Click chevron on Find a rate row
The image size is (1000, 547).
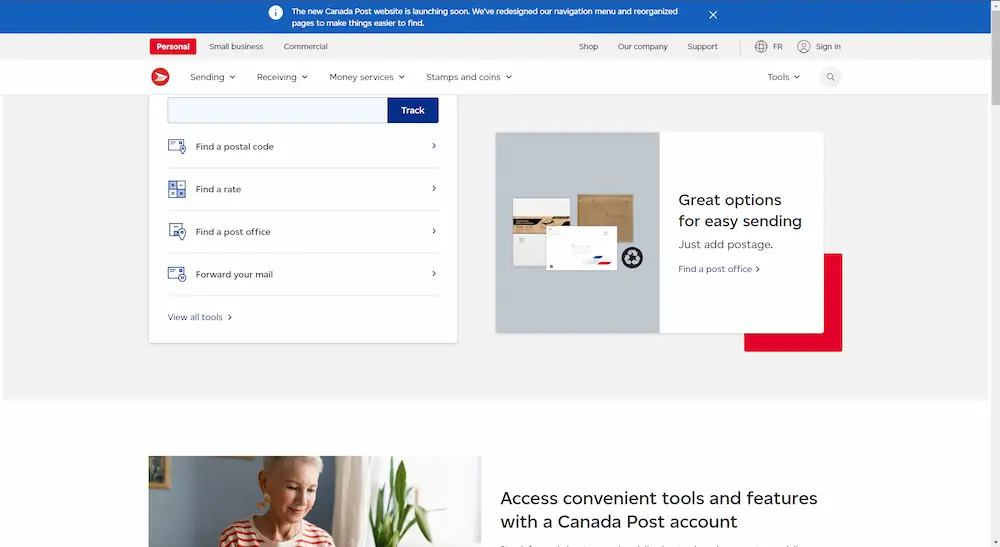tap(434, 189)
